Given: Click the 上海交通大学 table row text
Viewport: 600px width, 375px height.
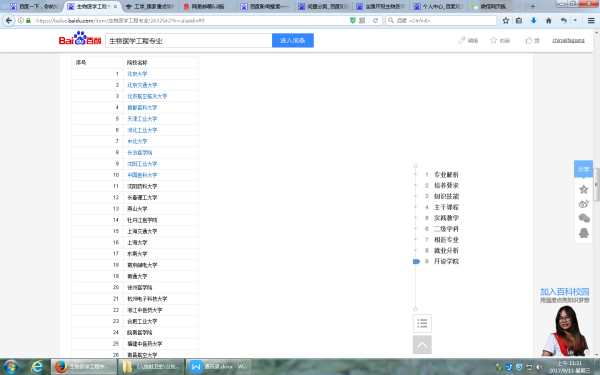Looking at the screenshot, I should (142, 231).
